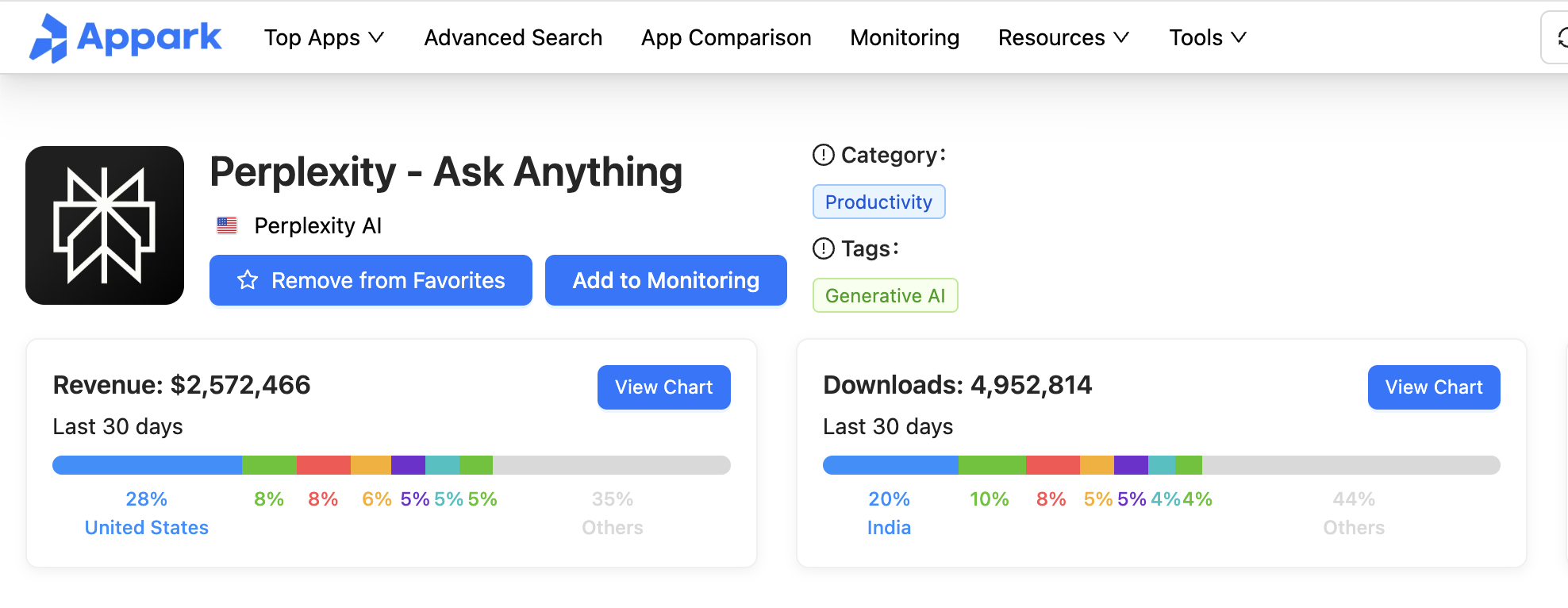Viewport: 1568px width, 608px height.
Task: Go to Advanced Search
Action: 513,37
